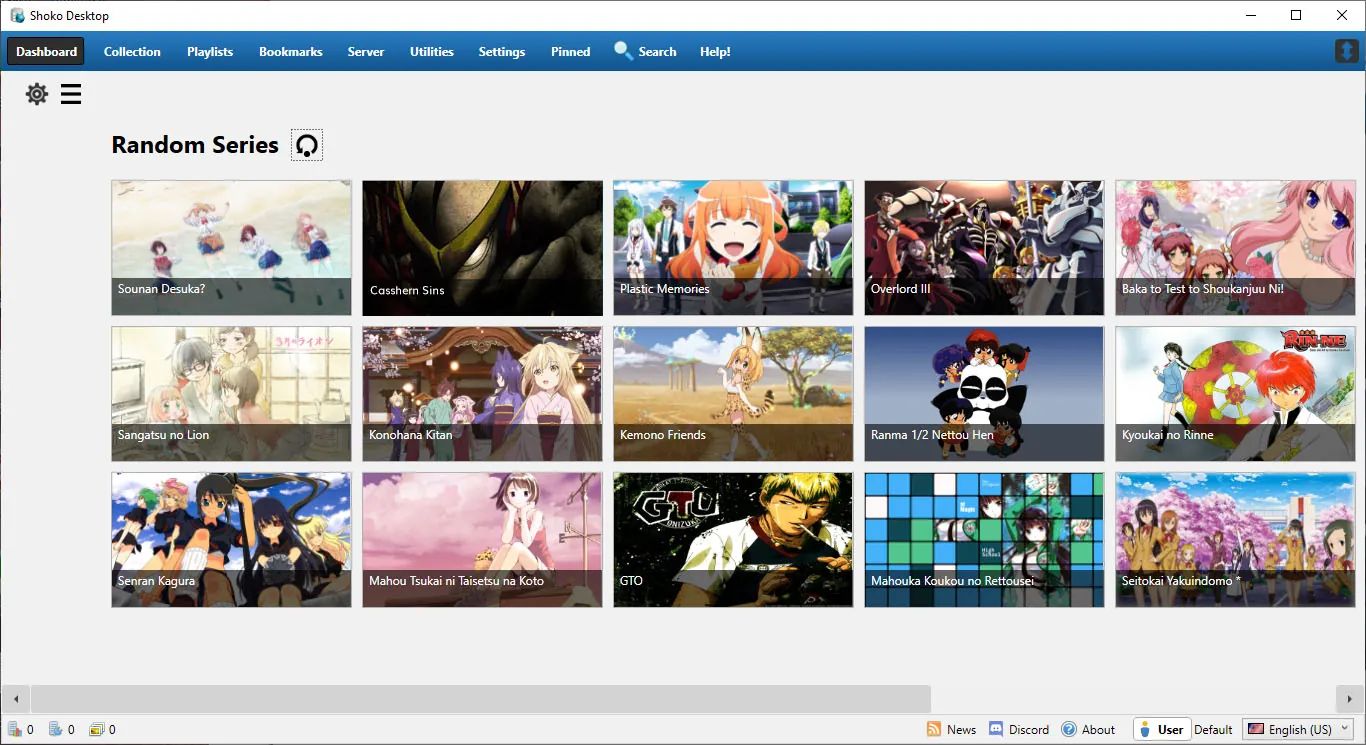The image size is (1366, 745).
Task: Open the Seitokai Yakuindomo * card
Action: point(1235,540)
